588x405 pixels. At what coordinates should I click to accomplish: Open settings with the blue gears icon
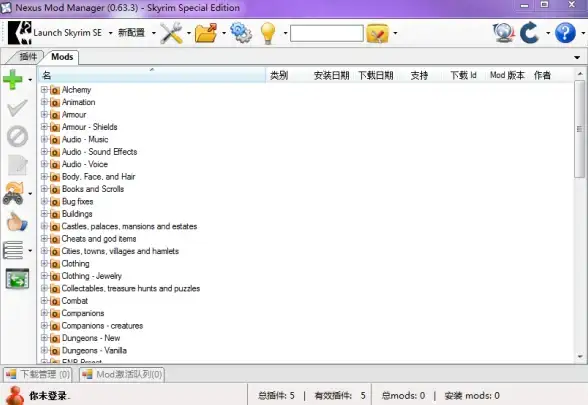(241, 33)
